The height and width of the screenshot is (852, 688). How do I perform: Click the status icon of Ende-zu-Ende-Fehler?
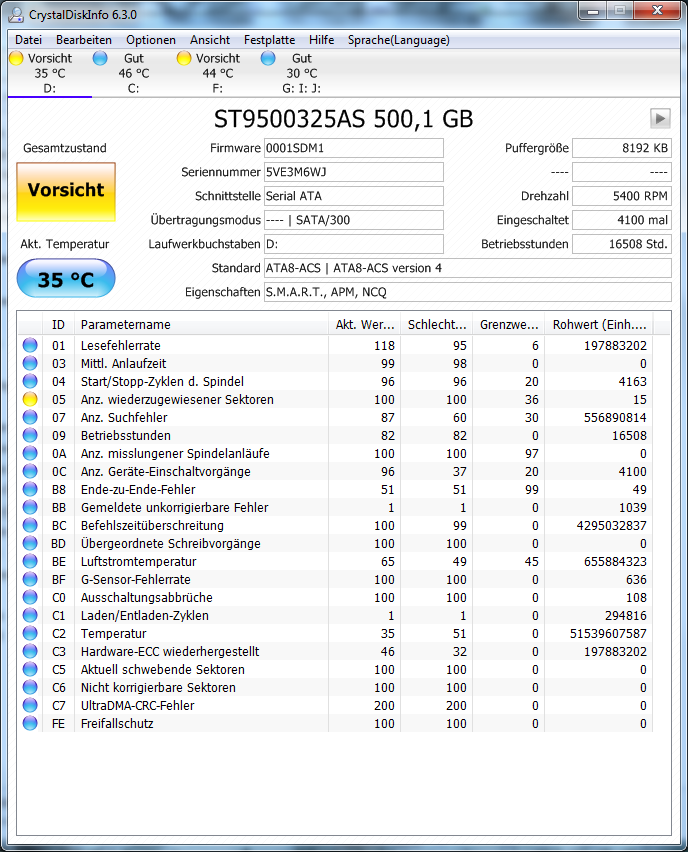[x=30, y=489]
